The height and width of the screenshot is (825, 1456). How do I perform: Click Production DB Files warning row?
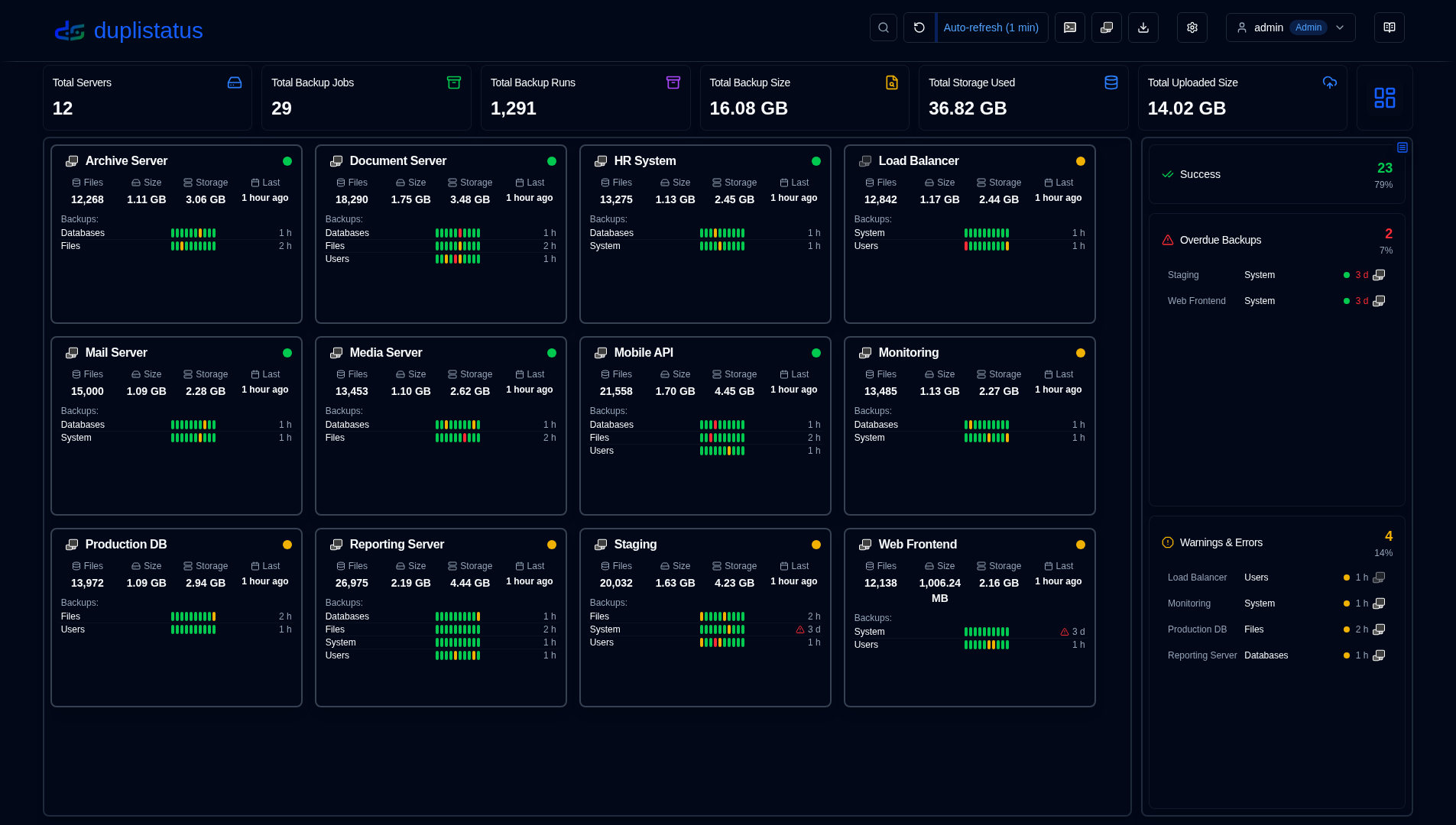tap(1276, 629)
